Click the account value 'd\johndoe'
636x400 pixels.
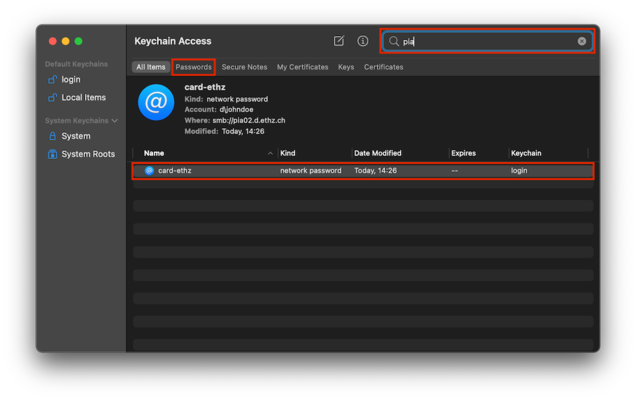click(x=236, y=110)
